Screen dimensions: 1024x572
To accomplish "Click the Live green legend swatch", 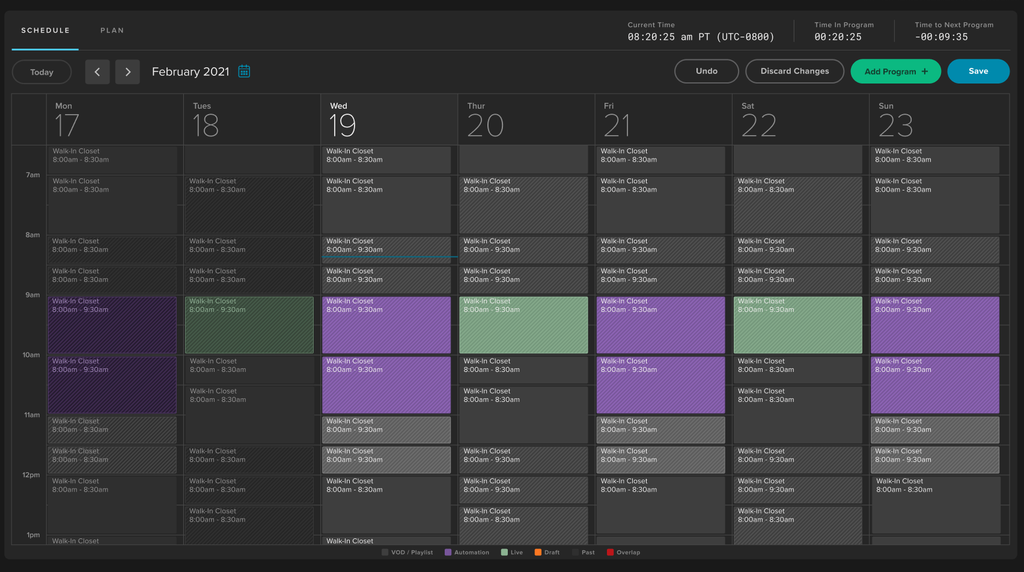I will (504, 552).
